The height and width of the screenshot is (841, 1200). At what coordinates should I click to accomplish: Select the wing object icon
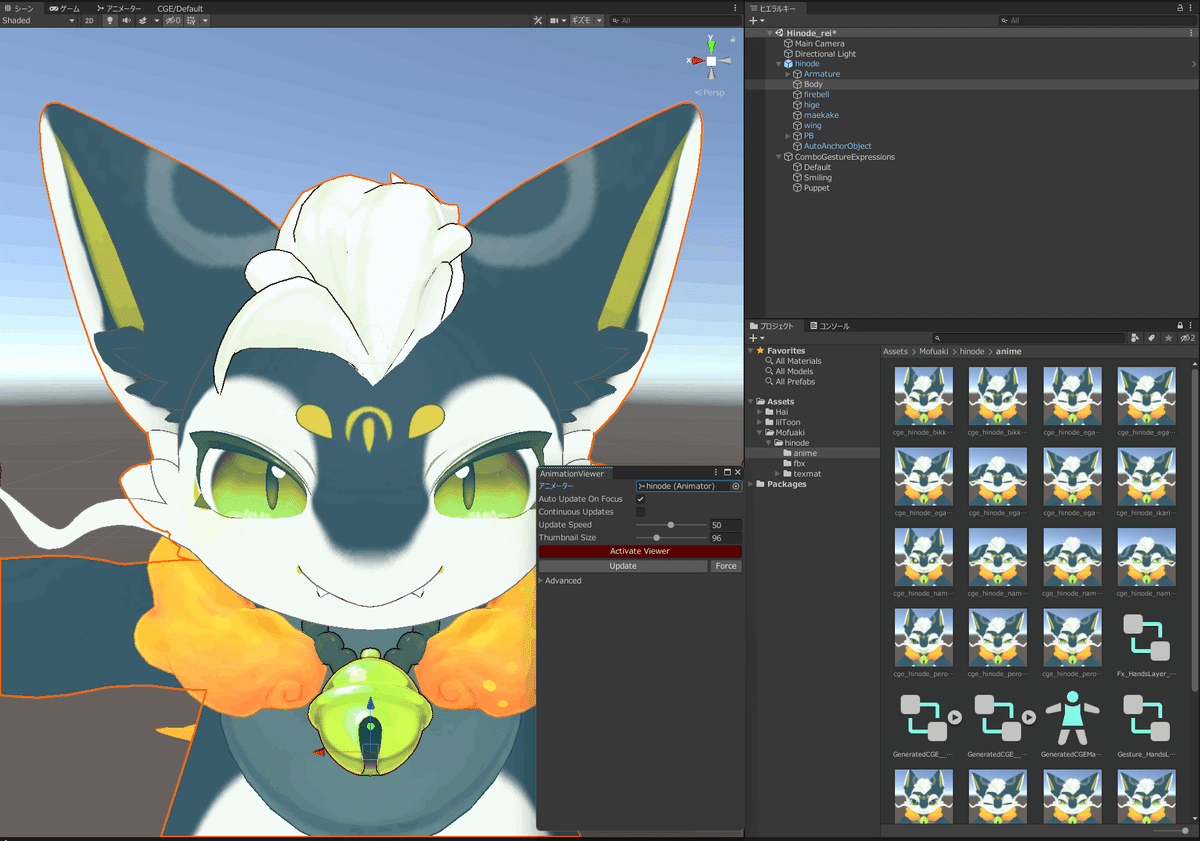798,126
